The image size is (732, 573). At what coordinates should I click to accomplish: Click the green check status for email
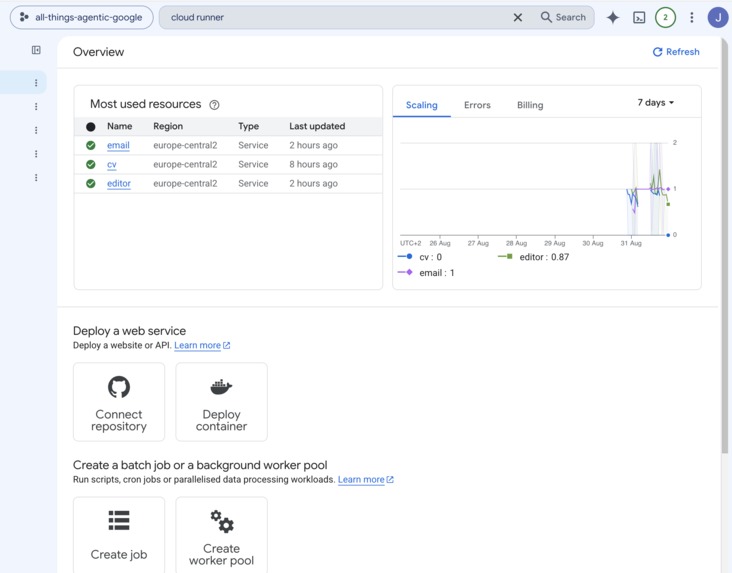[91, 145]
